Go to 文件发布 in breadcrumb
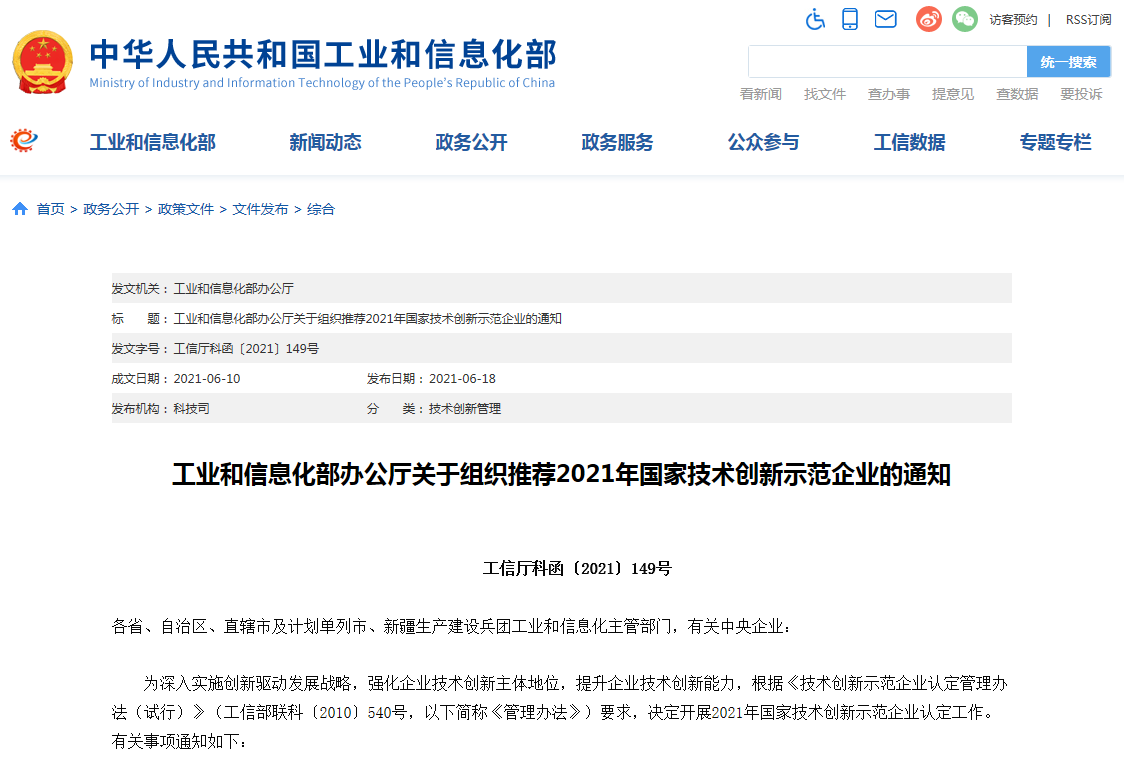The image size is (1124, 766). (260, 209)
